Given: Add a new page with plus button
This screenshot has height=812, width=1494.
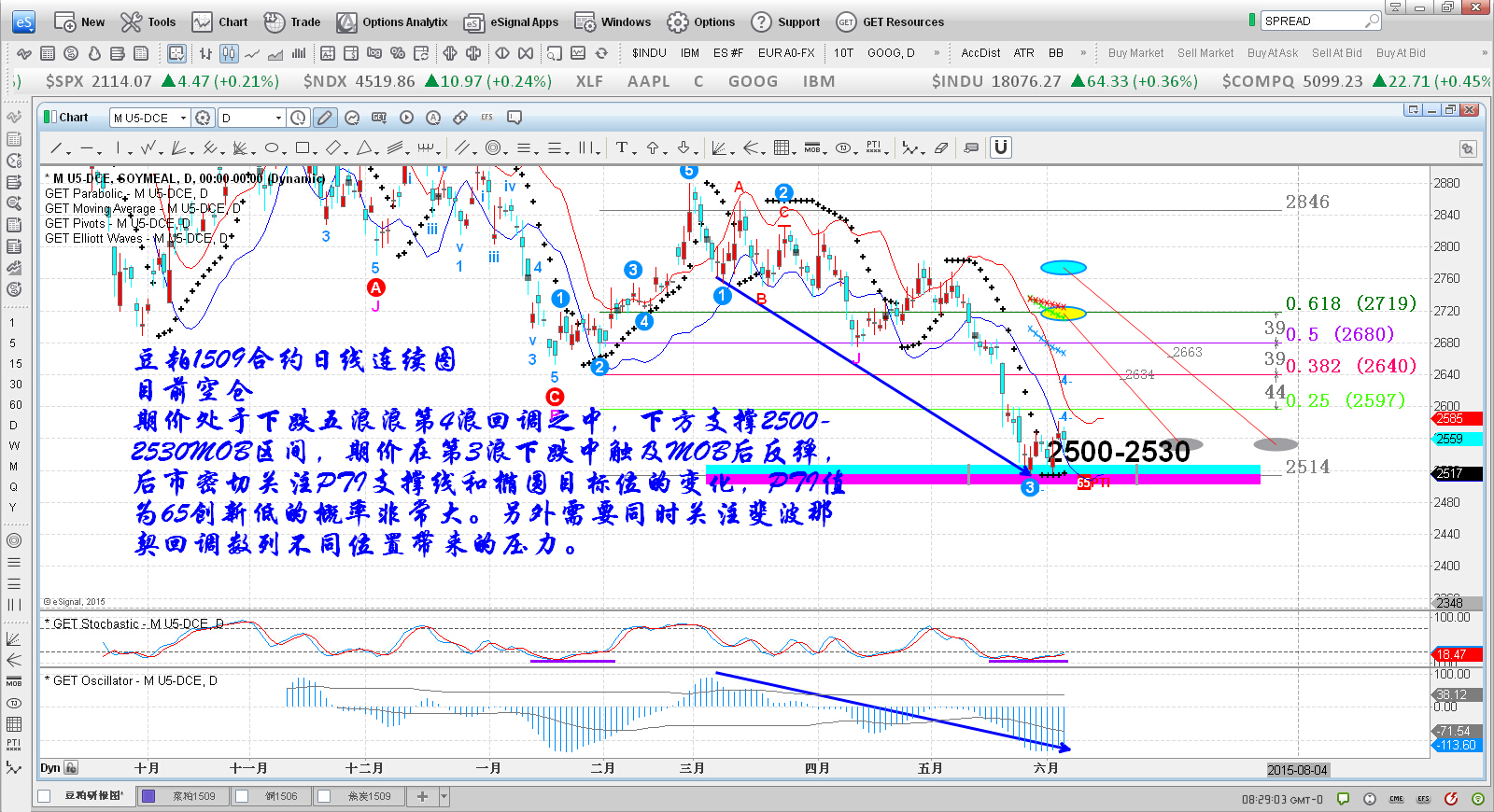Looking at the screenshot, I should point(422,796).
